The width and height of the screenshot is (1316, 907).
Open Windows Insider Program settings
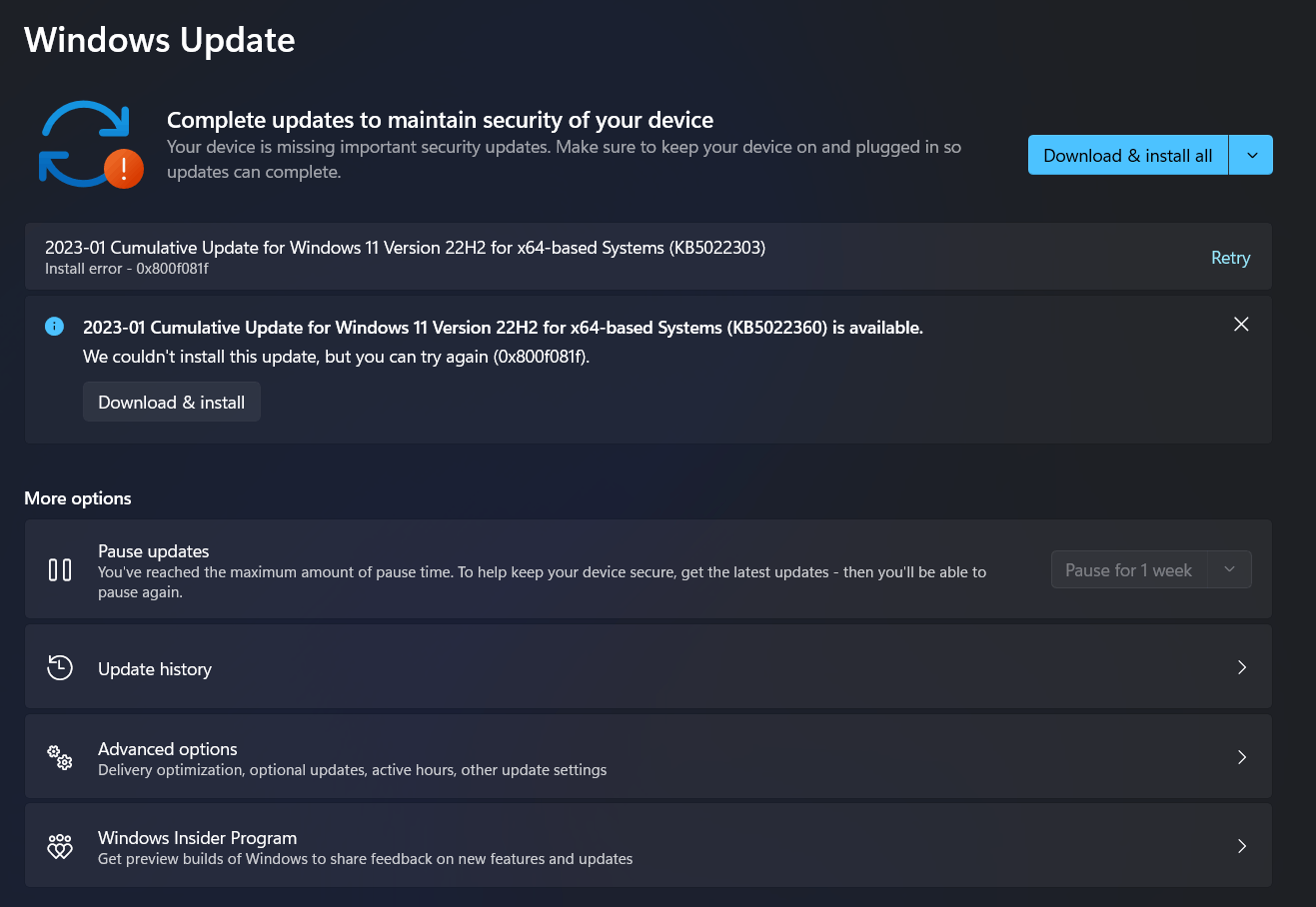[x=648, y=846]
